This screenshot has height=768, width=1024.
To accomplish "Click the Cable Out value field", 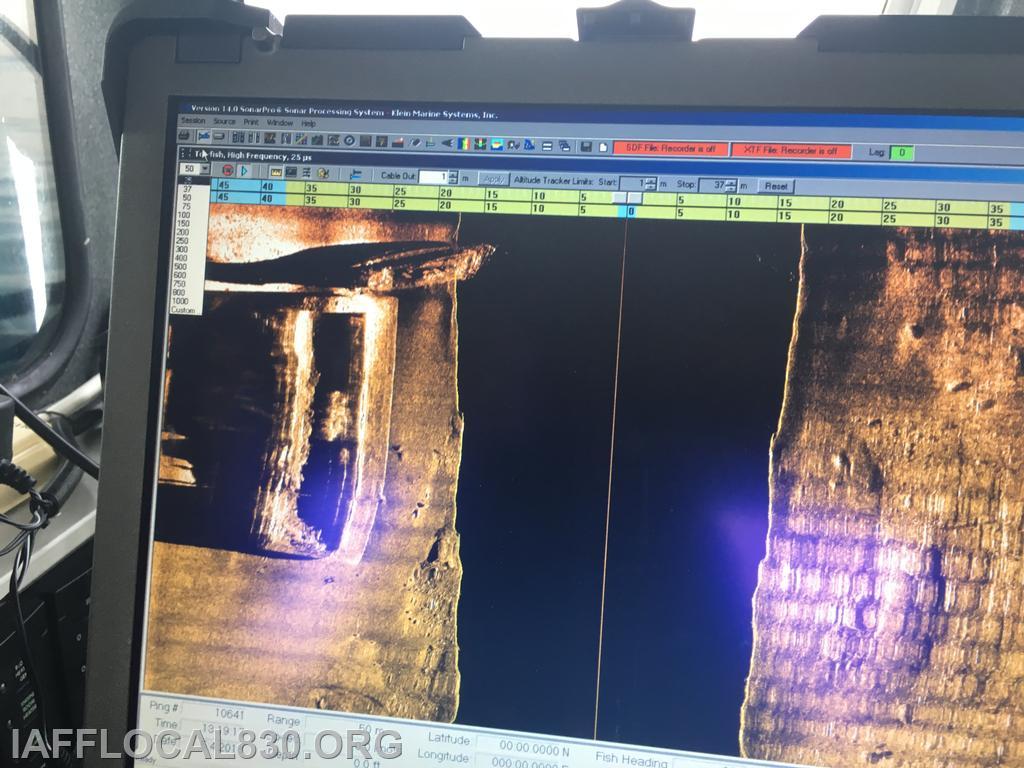I will [432, 176].
